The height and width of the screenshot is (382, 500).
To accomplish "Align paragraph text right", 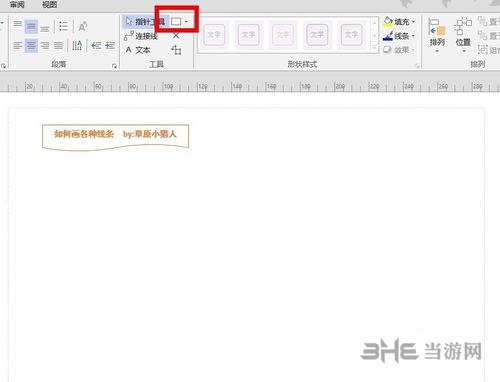I will 45,45.
